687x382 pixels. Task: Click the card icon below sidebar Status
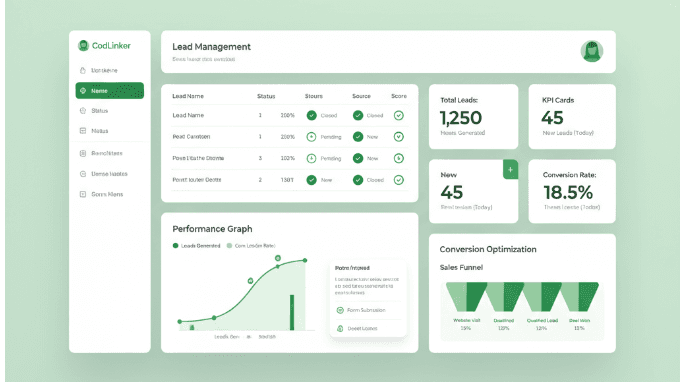pos(83,131)
